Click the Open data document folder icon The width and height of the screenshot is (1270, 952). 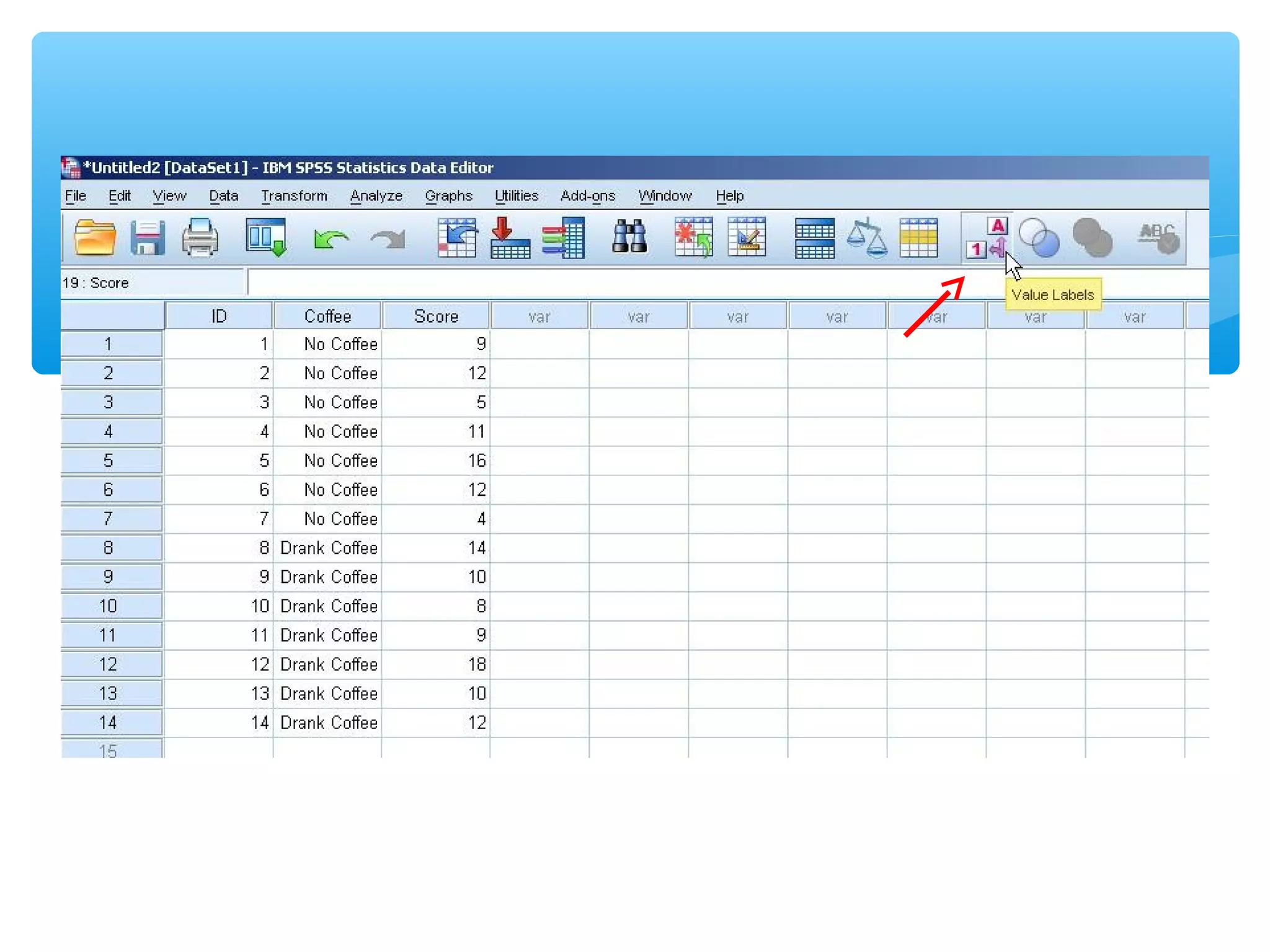94,238
